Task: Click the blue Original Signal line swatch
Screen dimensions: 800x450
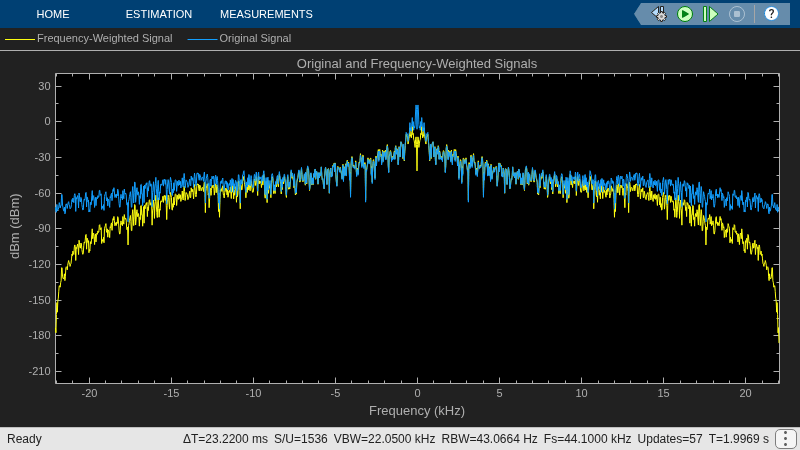Action: point(203,39)
